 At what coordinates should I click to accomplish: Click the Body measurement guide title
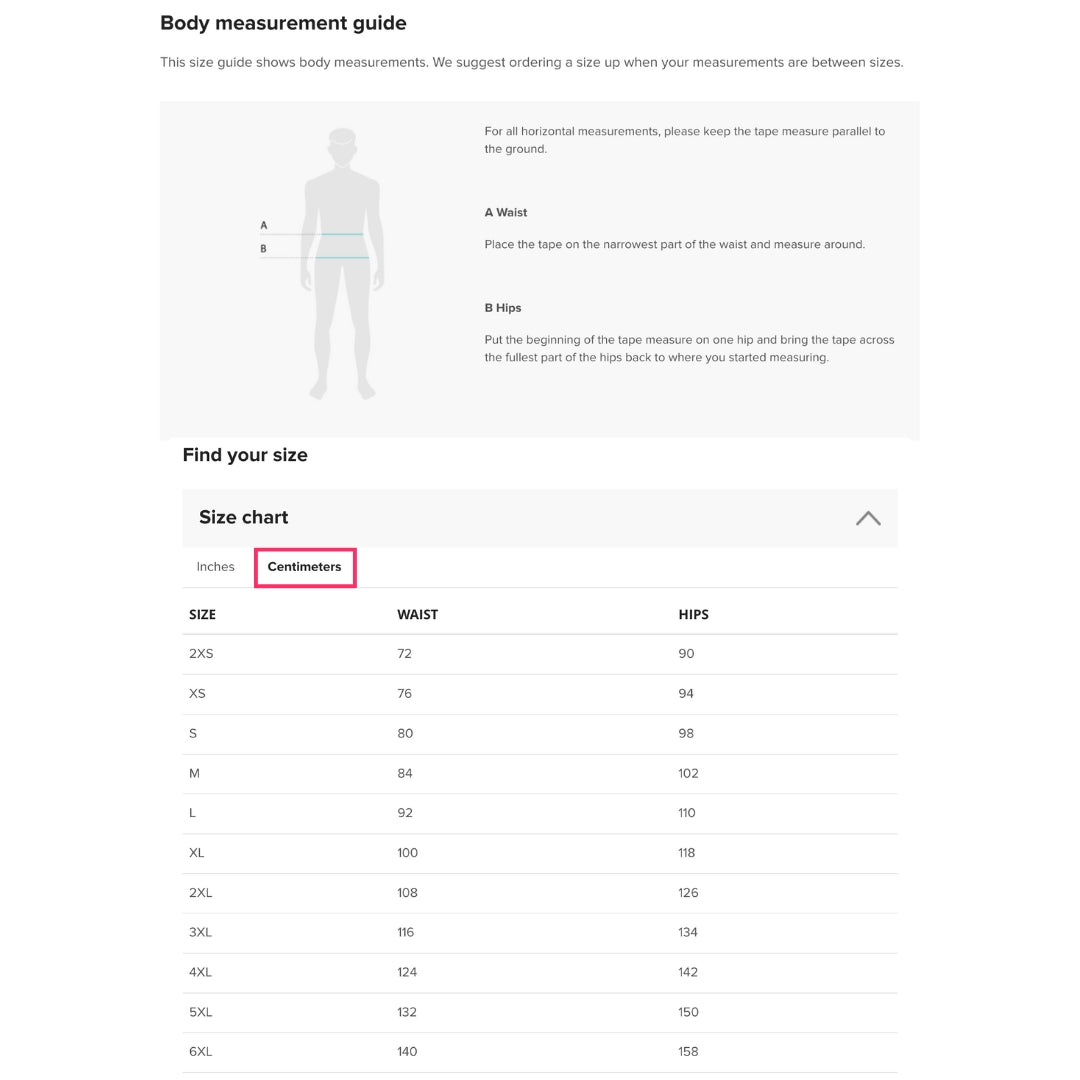pos(283,23)
